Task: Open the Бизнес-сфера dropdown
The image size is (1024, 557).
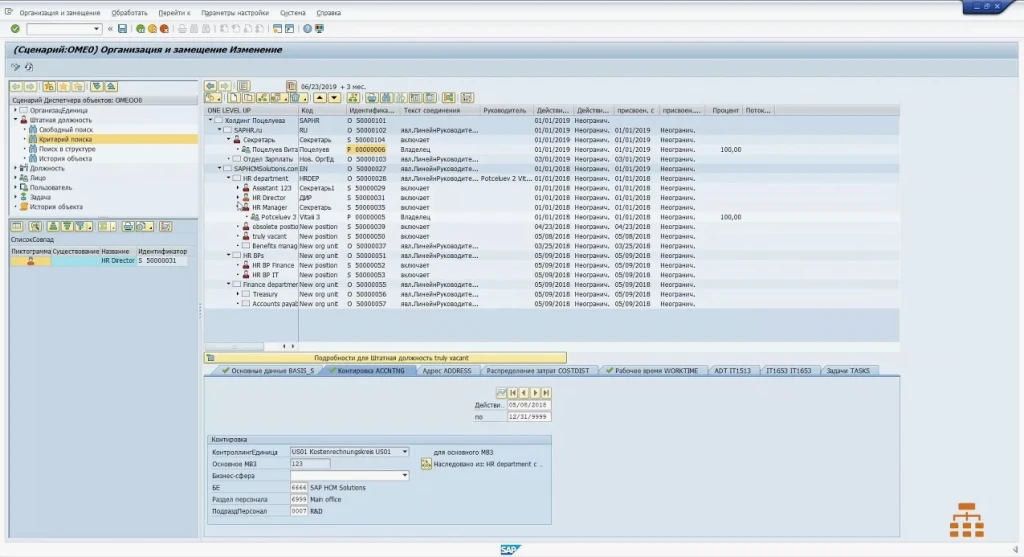Action: pyautogui.click(x=404, y=475)
